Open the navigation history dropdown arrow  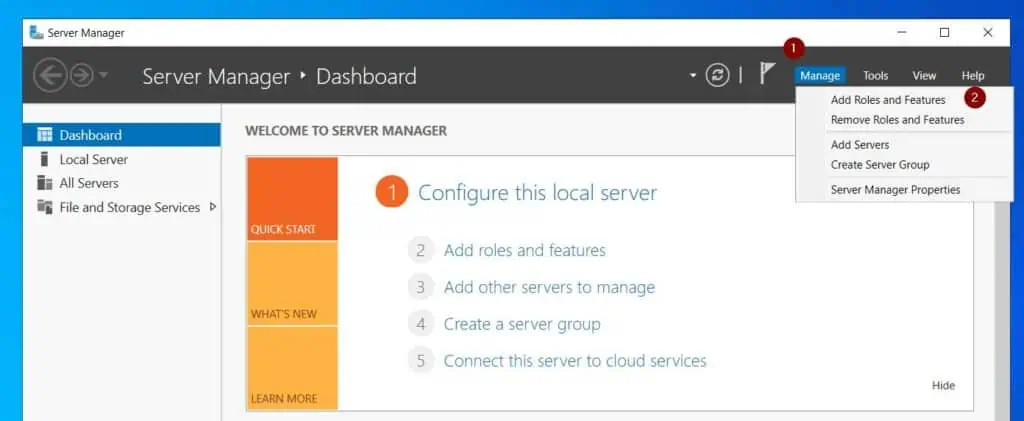[103, 76]
